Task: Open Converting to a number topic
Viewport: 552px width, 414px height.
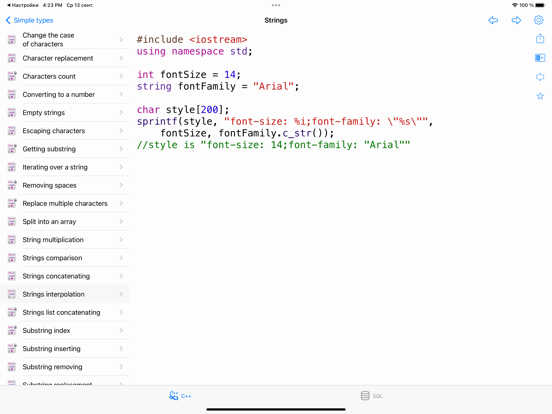Action: click(65, 94)
